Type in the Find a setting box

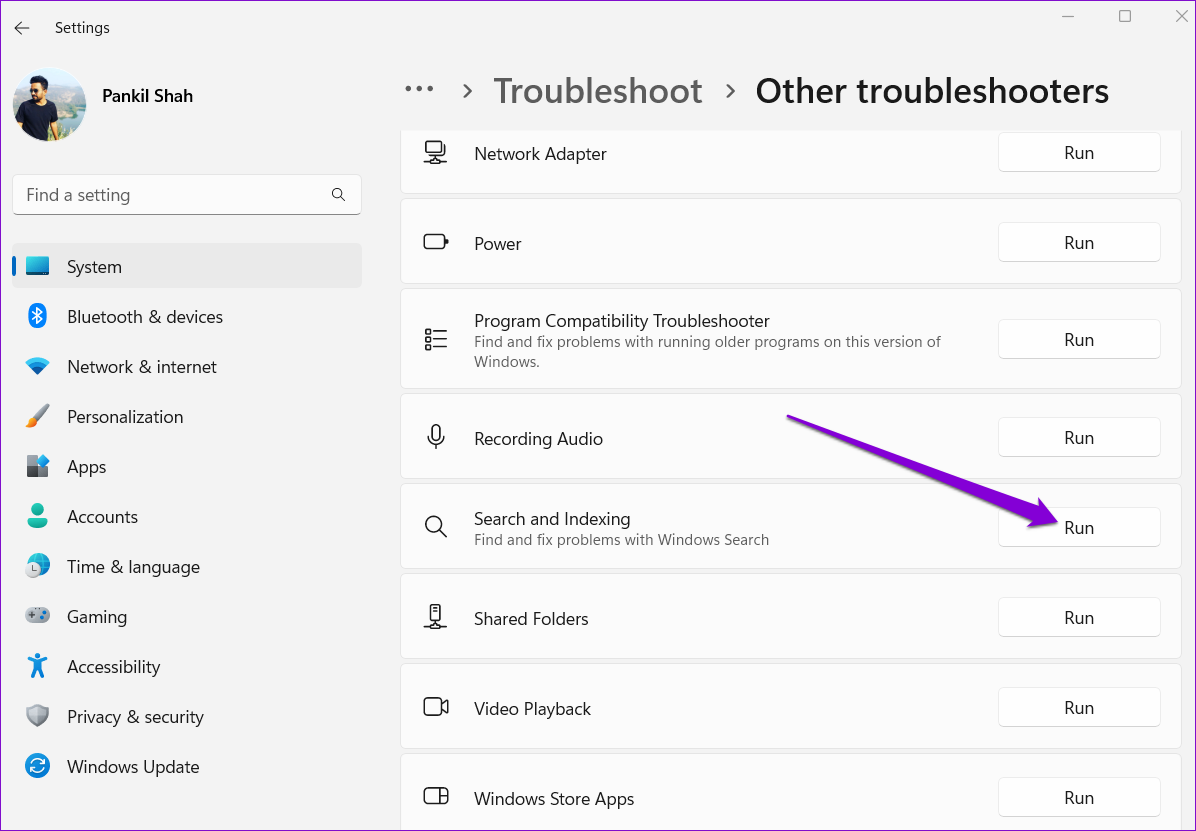(x=170, y=195)
